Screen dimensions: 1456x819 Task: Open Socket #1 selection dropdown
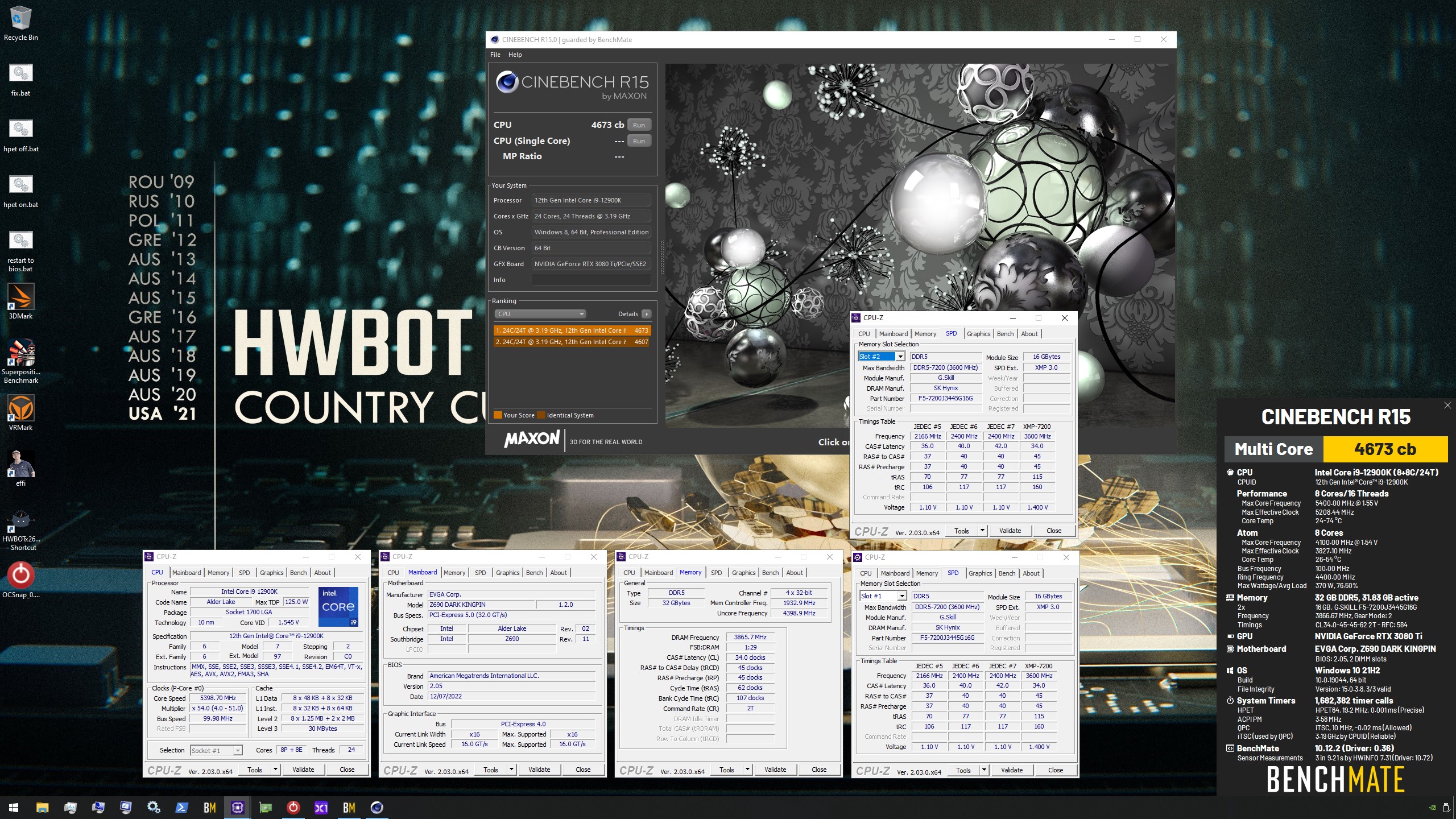(216, 751)
